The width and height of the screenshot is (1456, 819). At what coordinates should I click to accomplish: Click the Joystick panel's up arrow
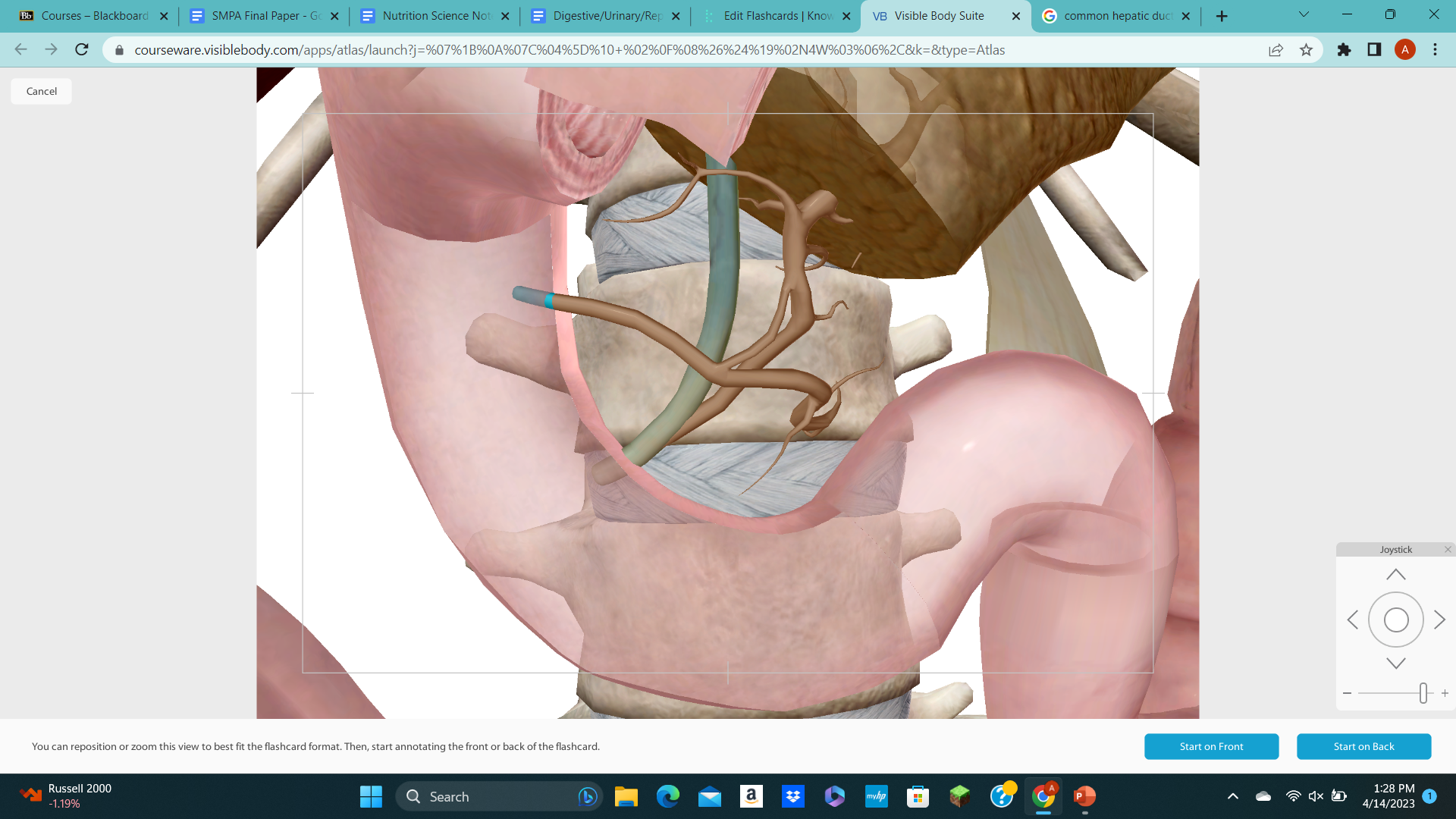1396,574
